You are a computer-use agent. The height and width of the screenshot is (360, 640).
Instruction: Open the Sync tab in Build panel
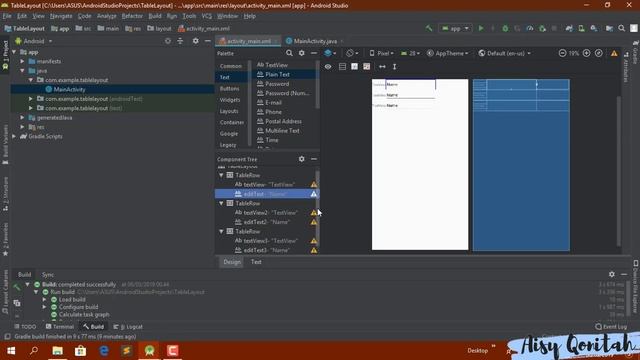click(x=48, y=275)
